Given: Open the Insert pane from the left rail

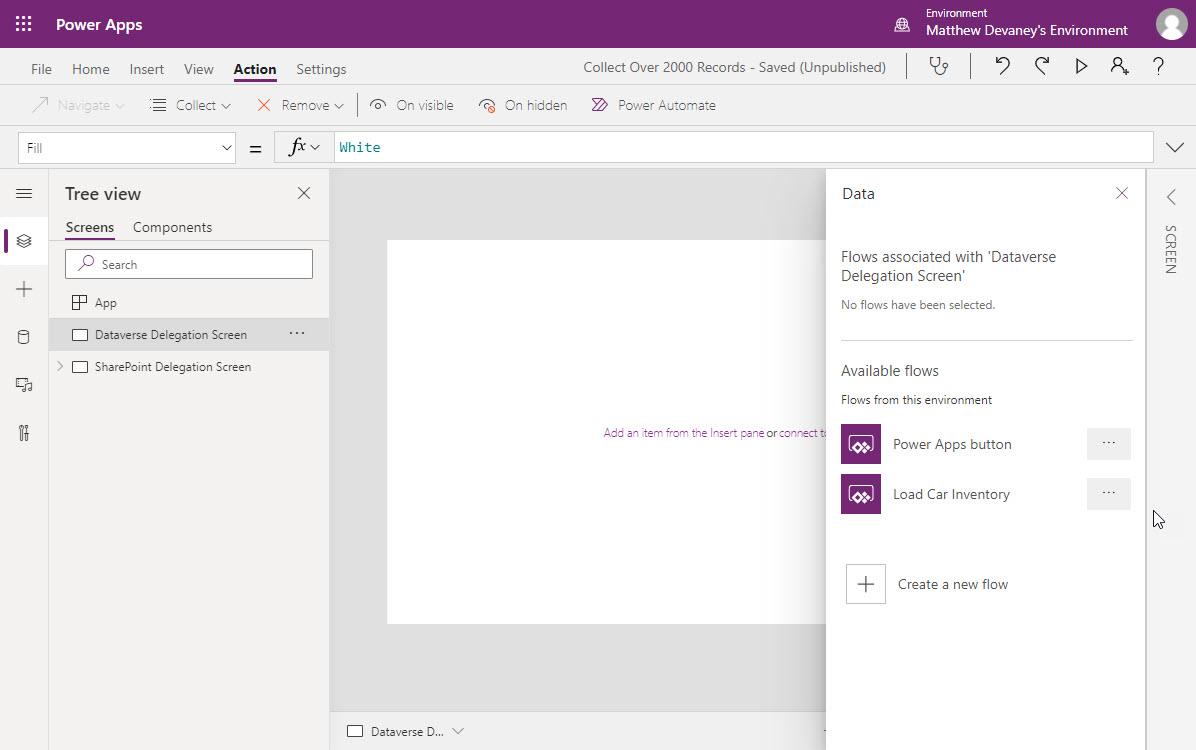Looking at the screenshot, I should pyautogui.click(x=24, y=289).
